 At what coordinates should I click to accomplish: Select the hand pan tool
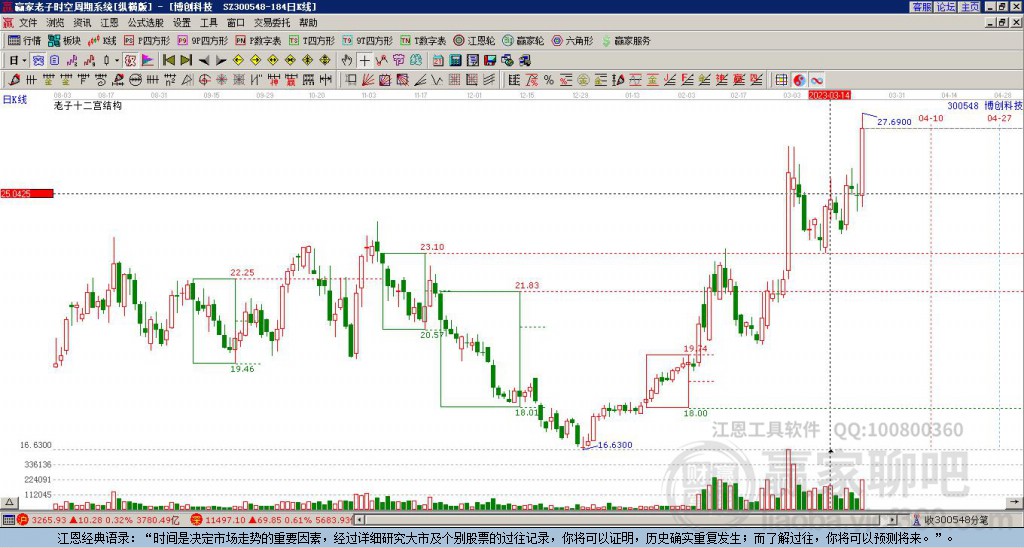(x=347, y=61)
